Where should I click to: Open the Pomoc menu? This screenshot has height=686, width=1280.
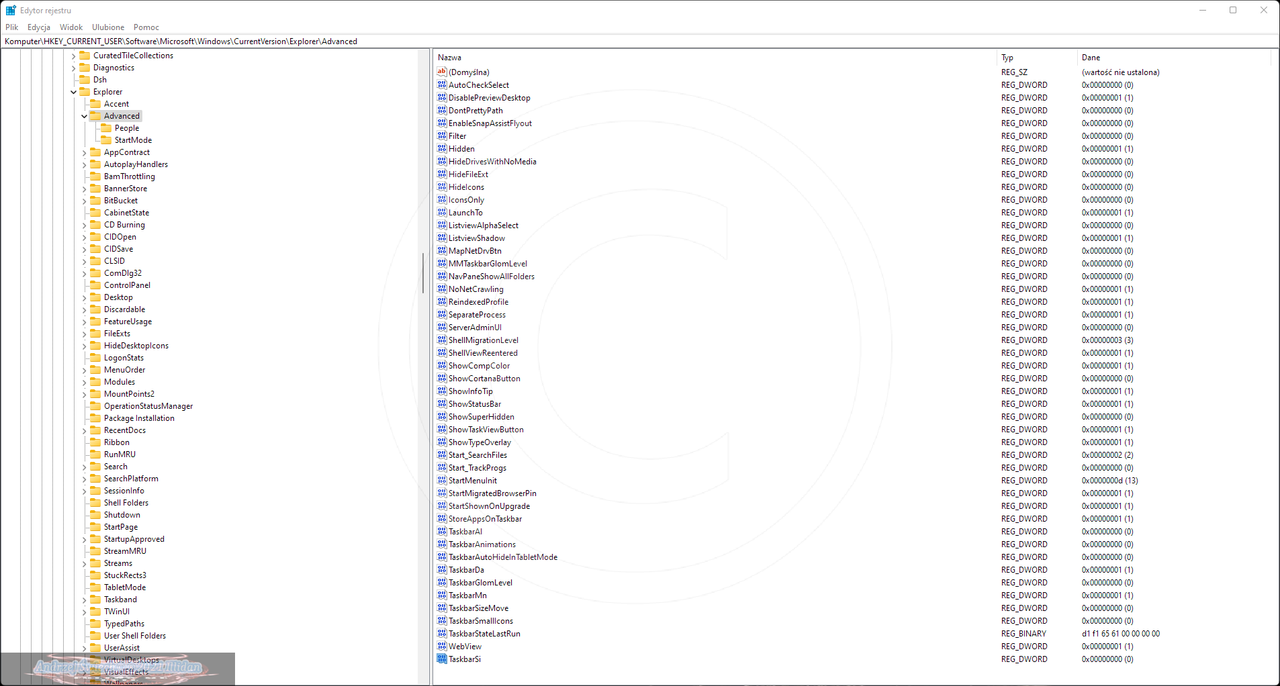pyautogui.click(x=146, y=27)
